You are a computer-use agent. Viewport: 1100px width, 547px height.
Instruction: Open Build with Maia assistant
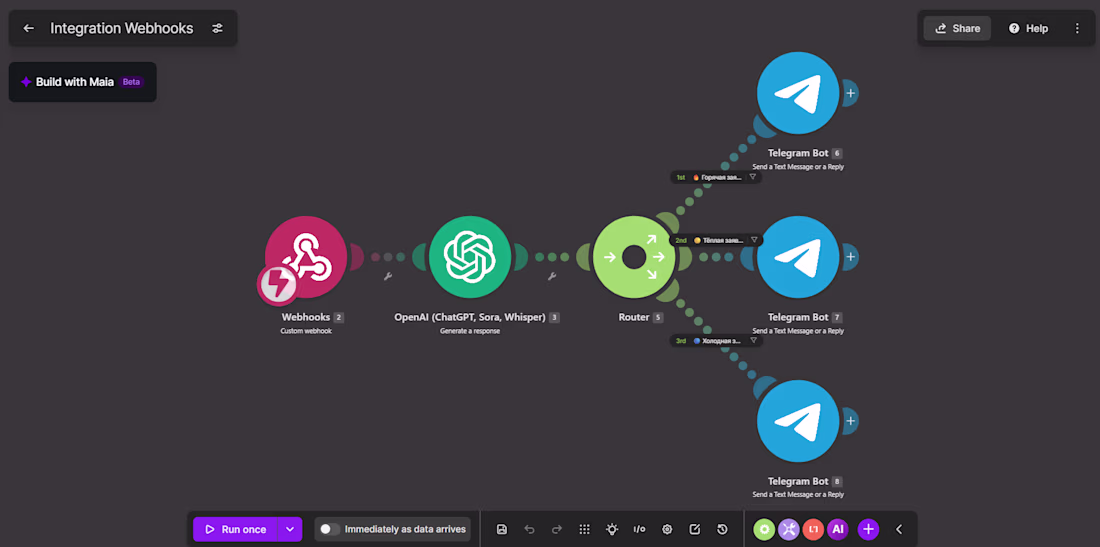[x=83, y=82]
